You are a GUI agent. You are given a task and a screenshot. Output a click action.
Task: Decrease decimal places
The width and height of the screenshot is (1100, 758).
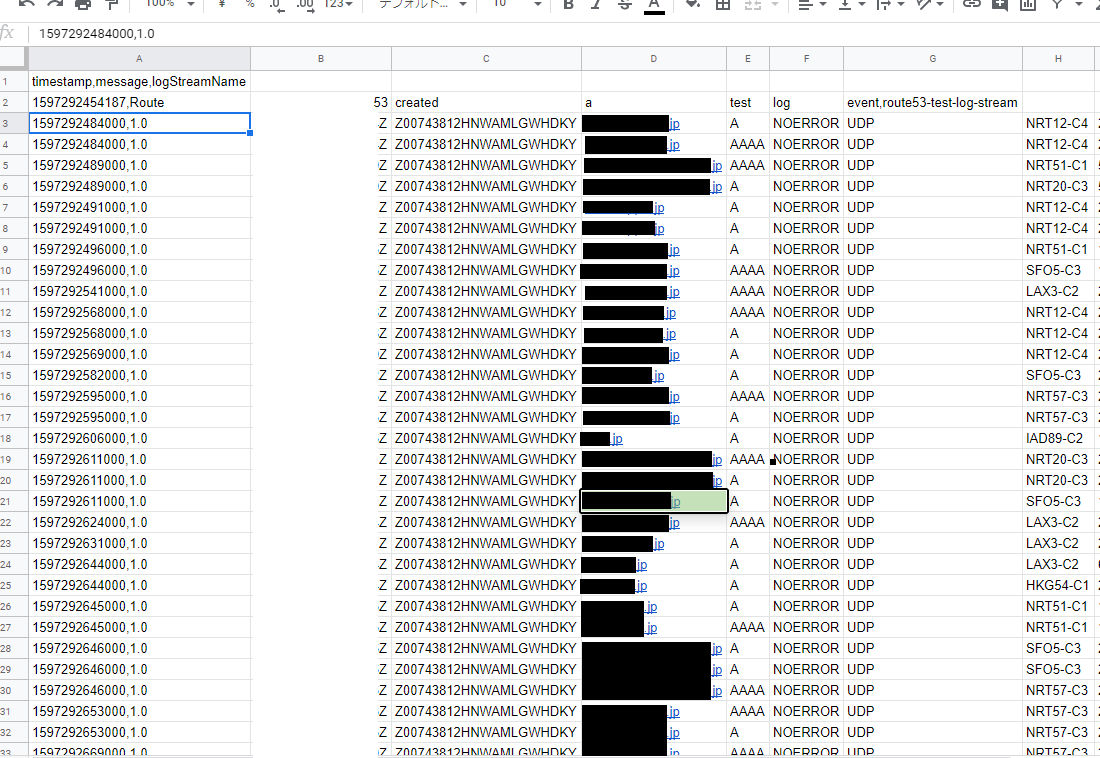(276, 4)
